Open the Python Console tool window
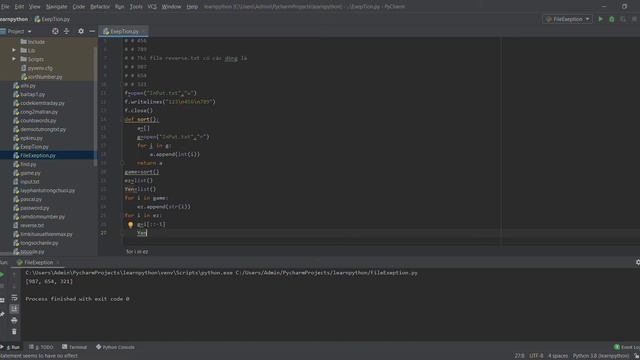Image resolution: width=640 pixels, height=360 pixels. [115, 347]
